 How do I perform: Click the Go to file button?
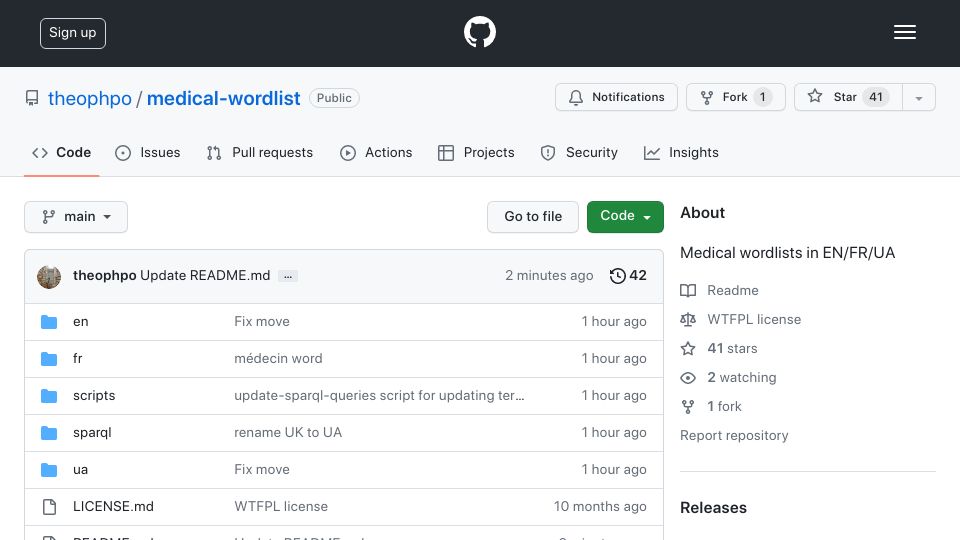(x=533, y=217)
